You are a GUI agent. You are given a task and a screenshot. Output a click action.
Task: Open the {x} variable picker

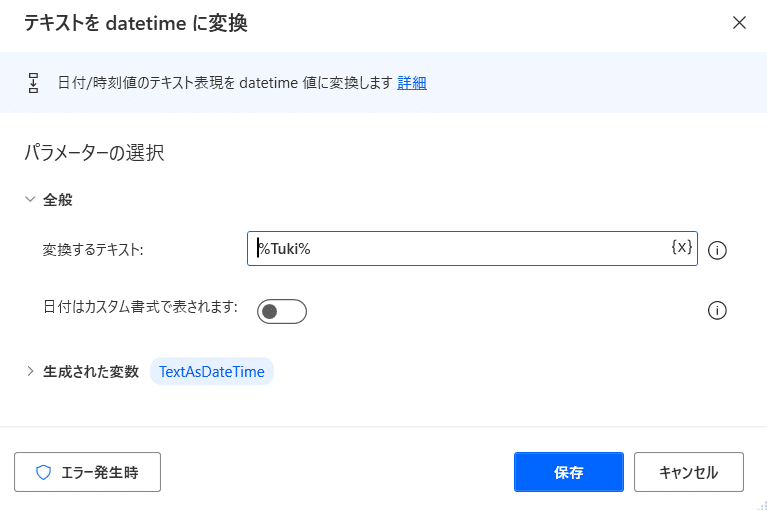(x=681, y=247)
